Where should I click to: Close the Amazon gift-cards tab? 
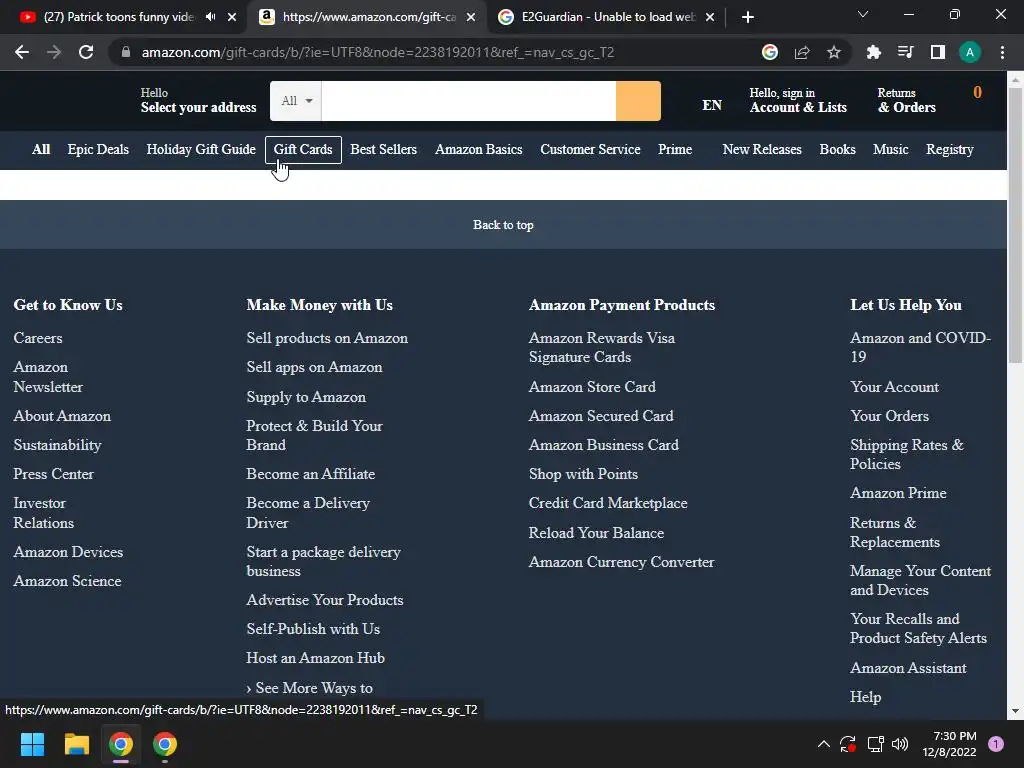471,17
